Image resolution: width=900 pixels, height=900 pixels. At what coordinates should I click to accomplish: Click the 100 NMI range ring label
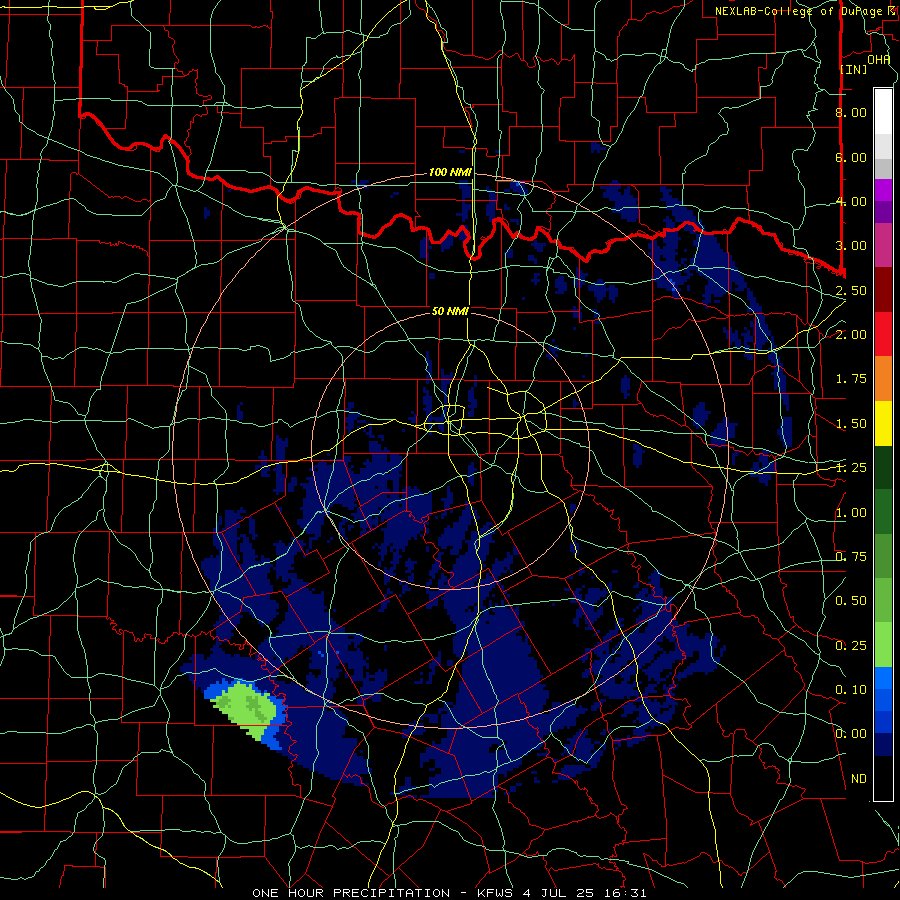click(450, 172)
